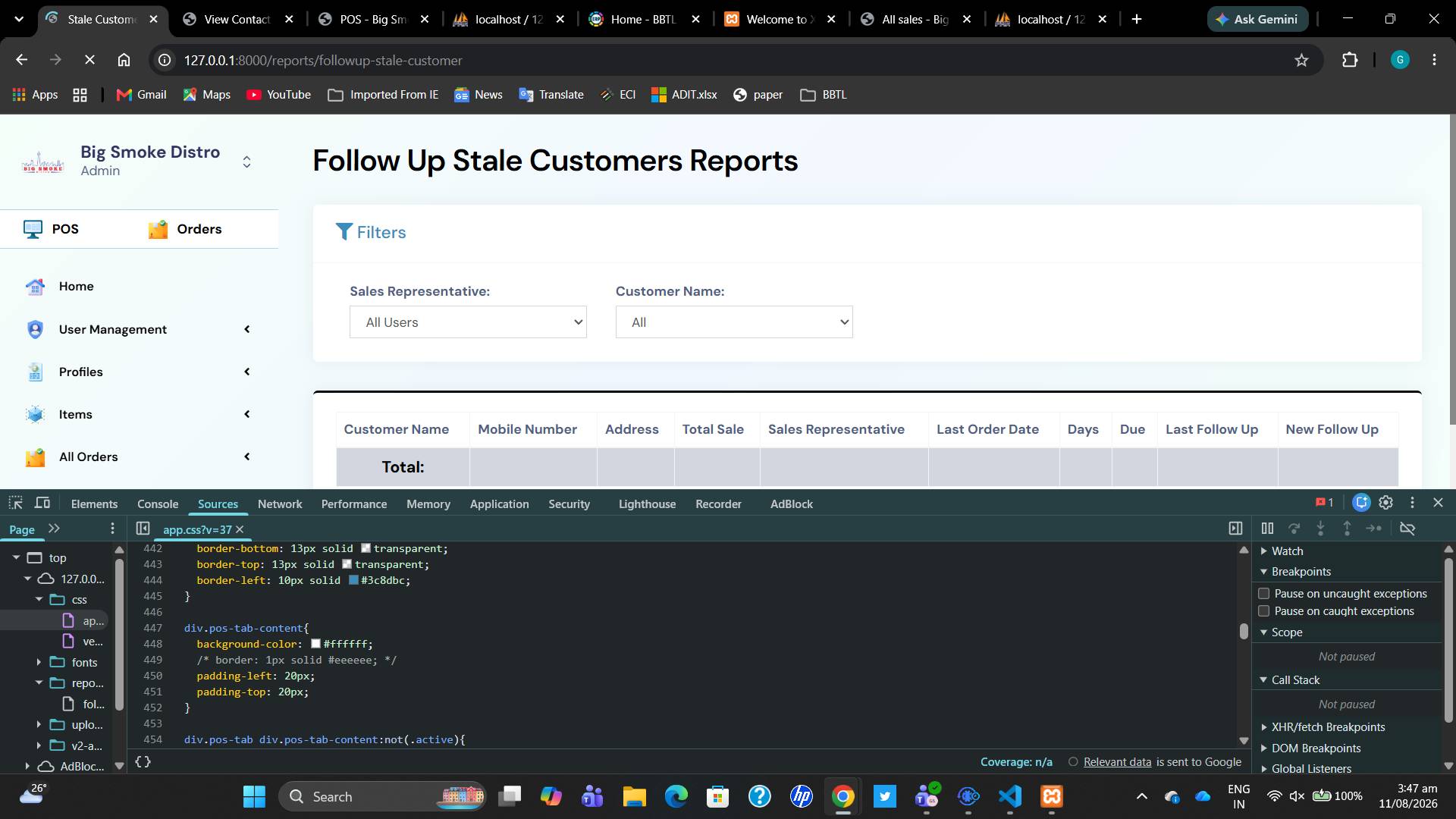Open the browser extensions puzzle icon

pyautogui.click(x=1350, y=60)
